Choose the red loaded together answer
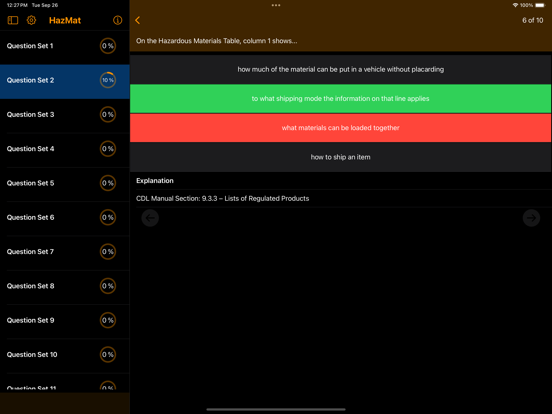The height and width of the screenshot is (414, 552). pyautogui.click(x=340, y=128)
